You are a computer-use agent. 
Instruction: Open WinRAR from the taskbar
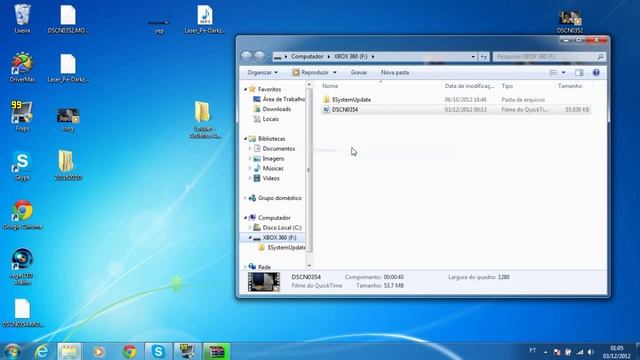[217, 351]
